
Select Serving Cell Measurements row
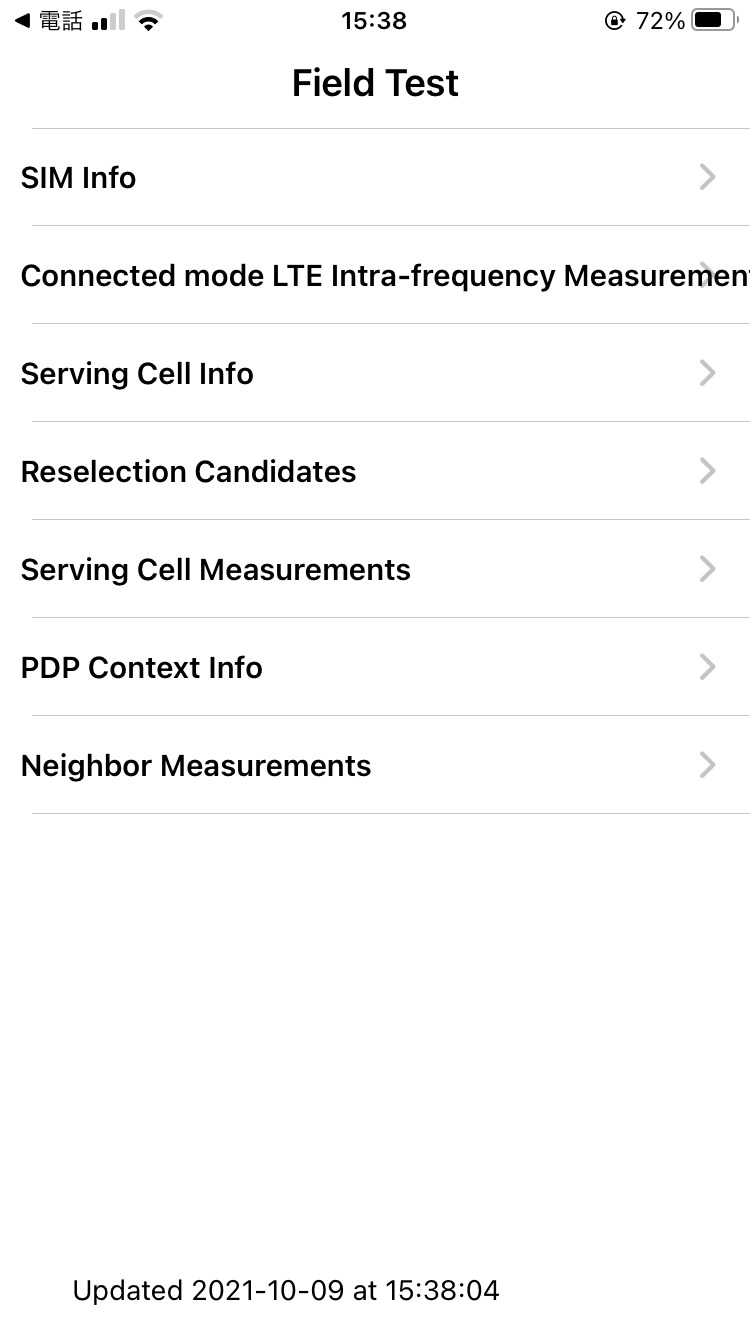coord(216,570)
